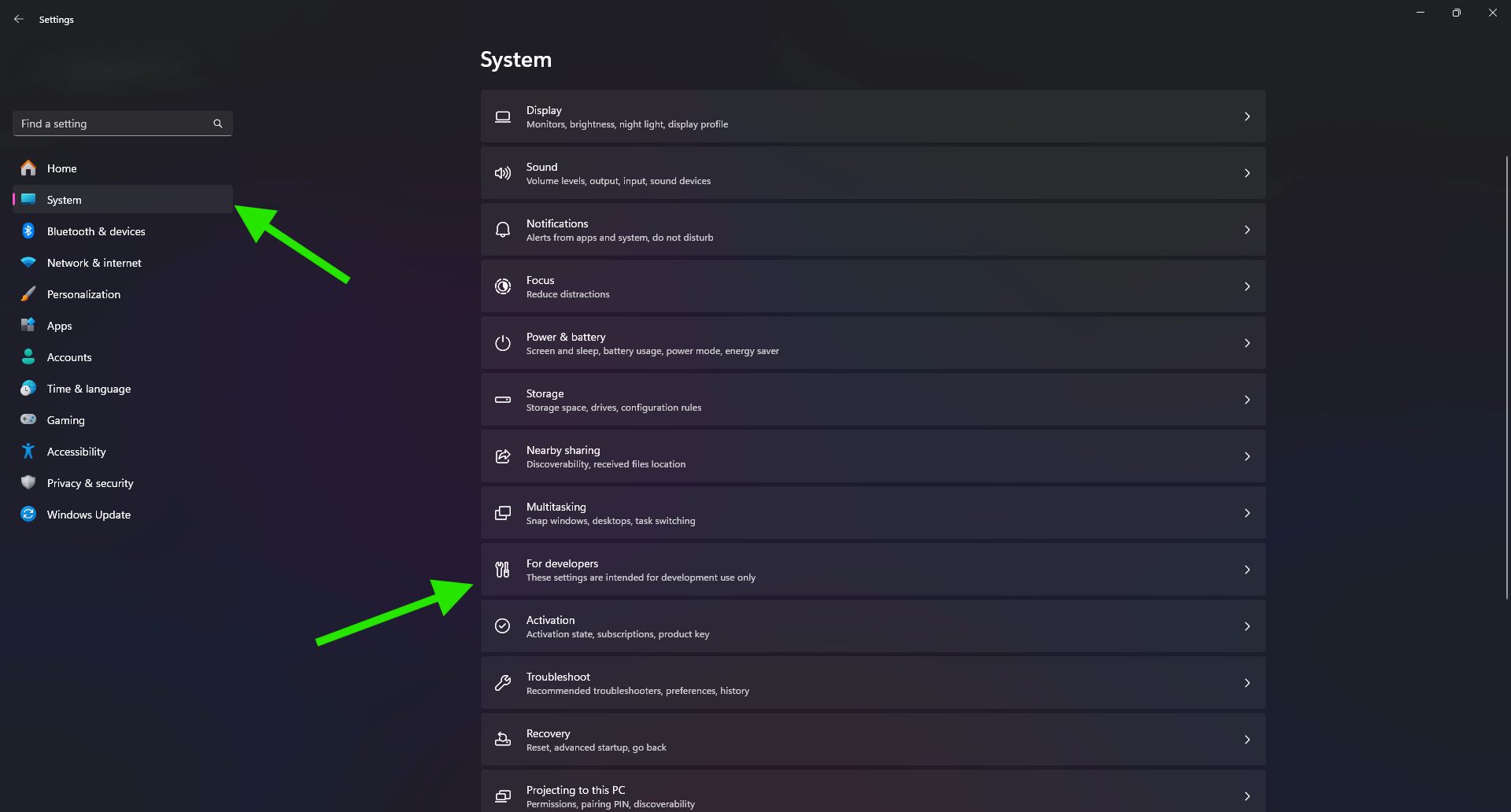
Task: Open Notifications via its right chevron
Action: pos(1247,230)
